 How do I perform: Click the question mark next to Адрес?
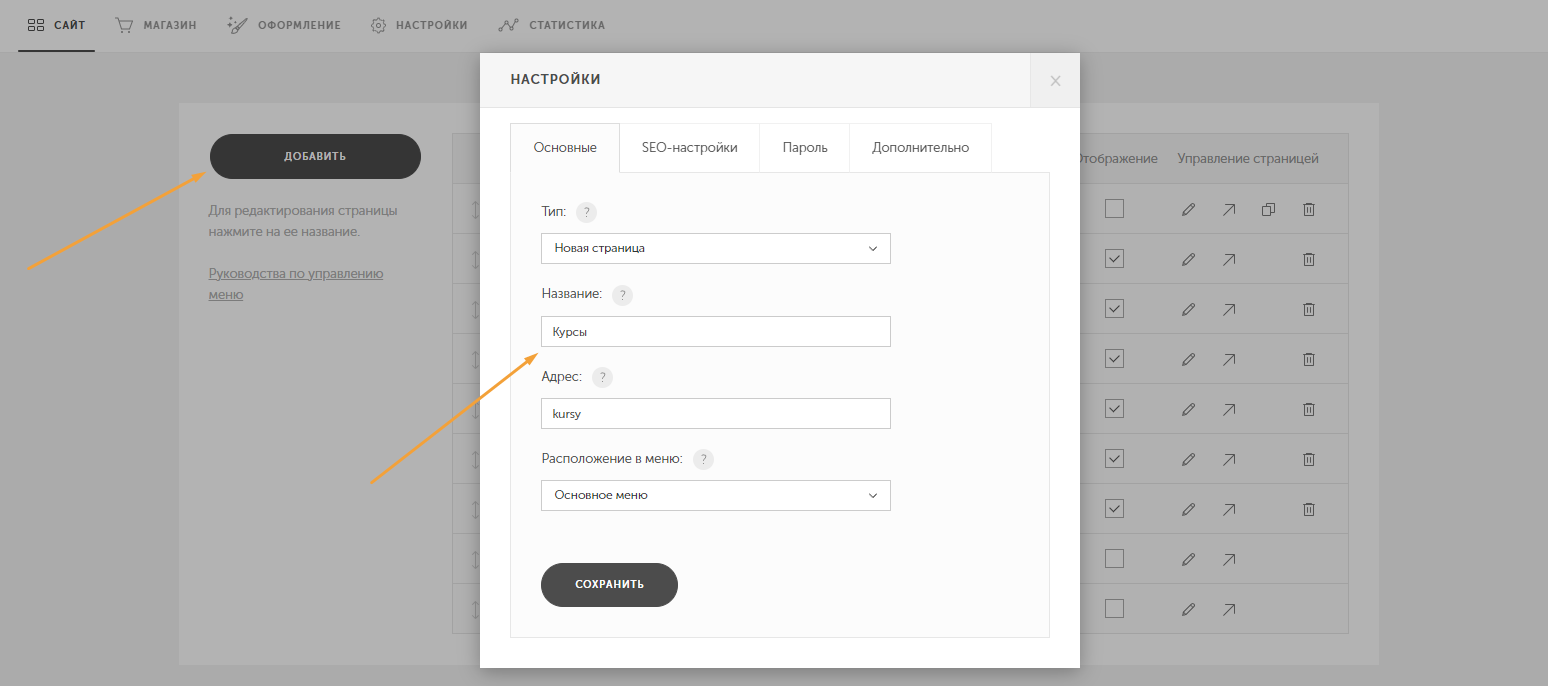(602, 377)
